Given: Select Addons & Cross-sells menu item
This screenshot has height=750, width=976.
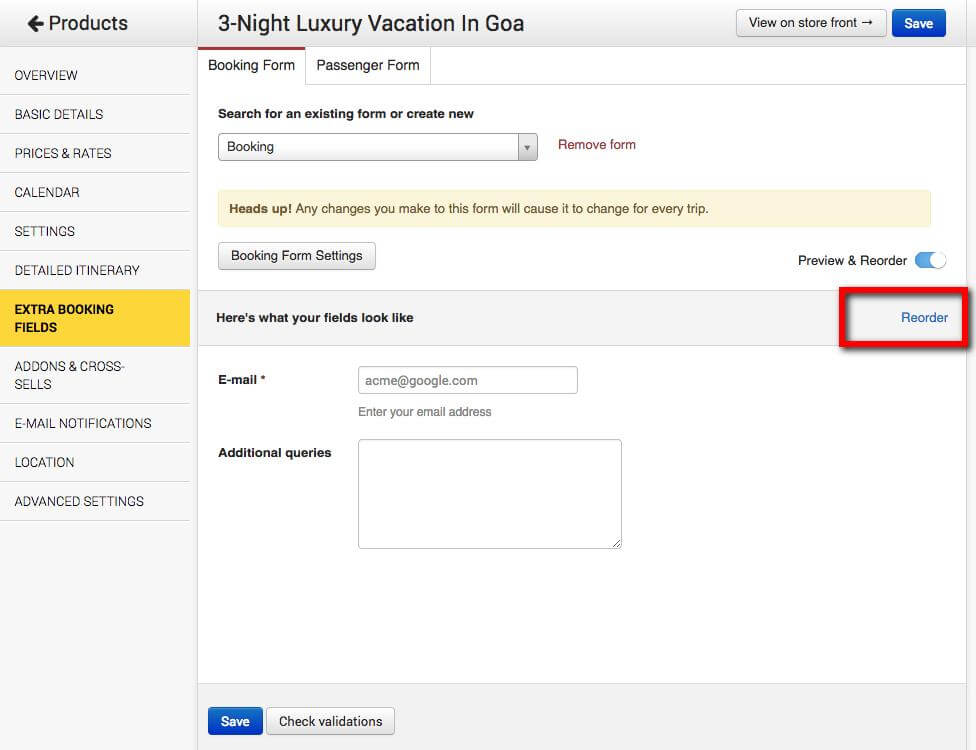Looking at the screenshot, I should tap(69, 375).
